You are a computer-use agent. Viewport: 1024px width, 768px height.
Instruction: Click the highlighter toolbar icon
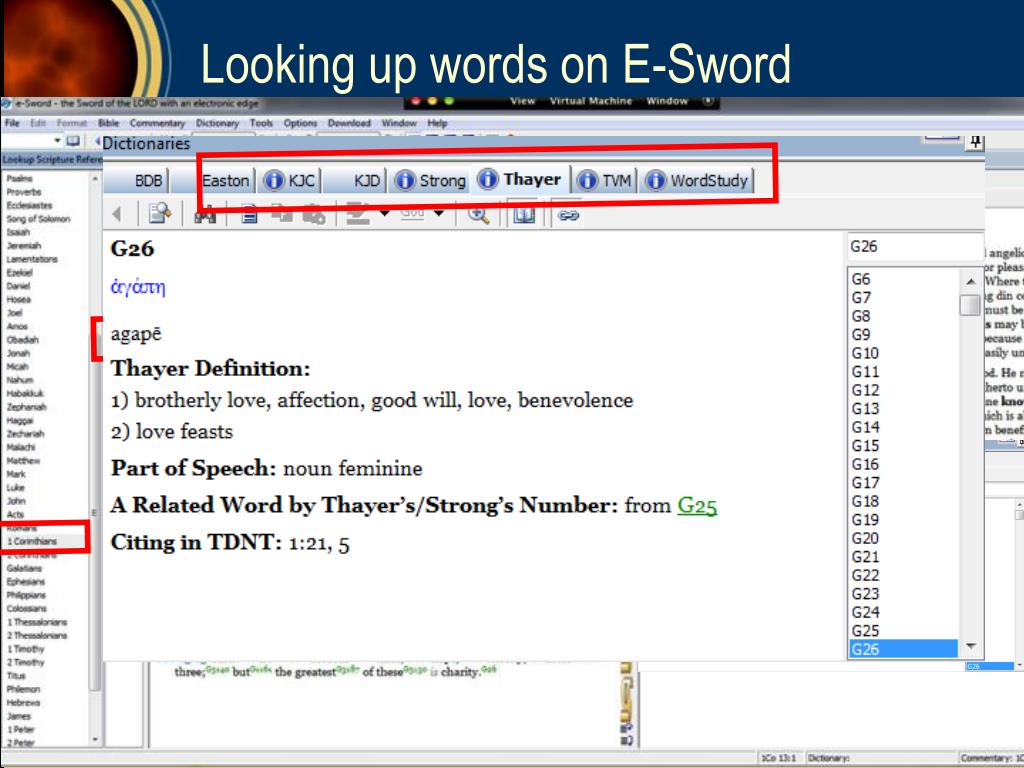pos(358,215)
